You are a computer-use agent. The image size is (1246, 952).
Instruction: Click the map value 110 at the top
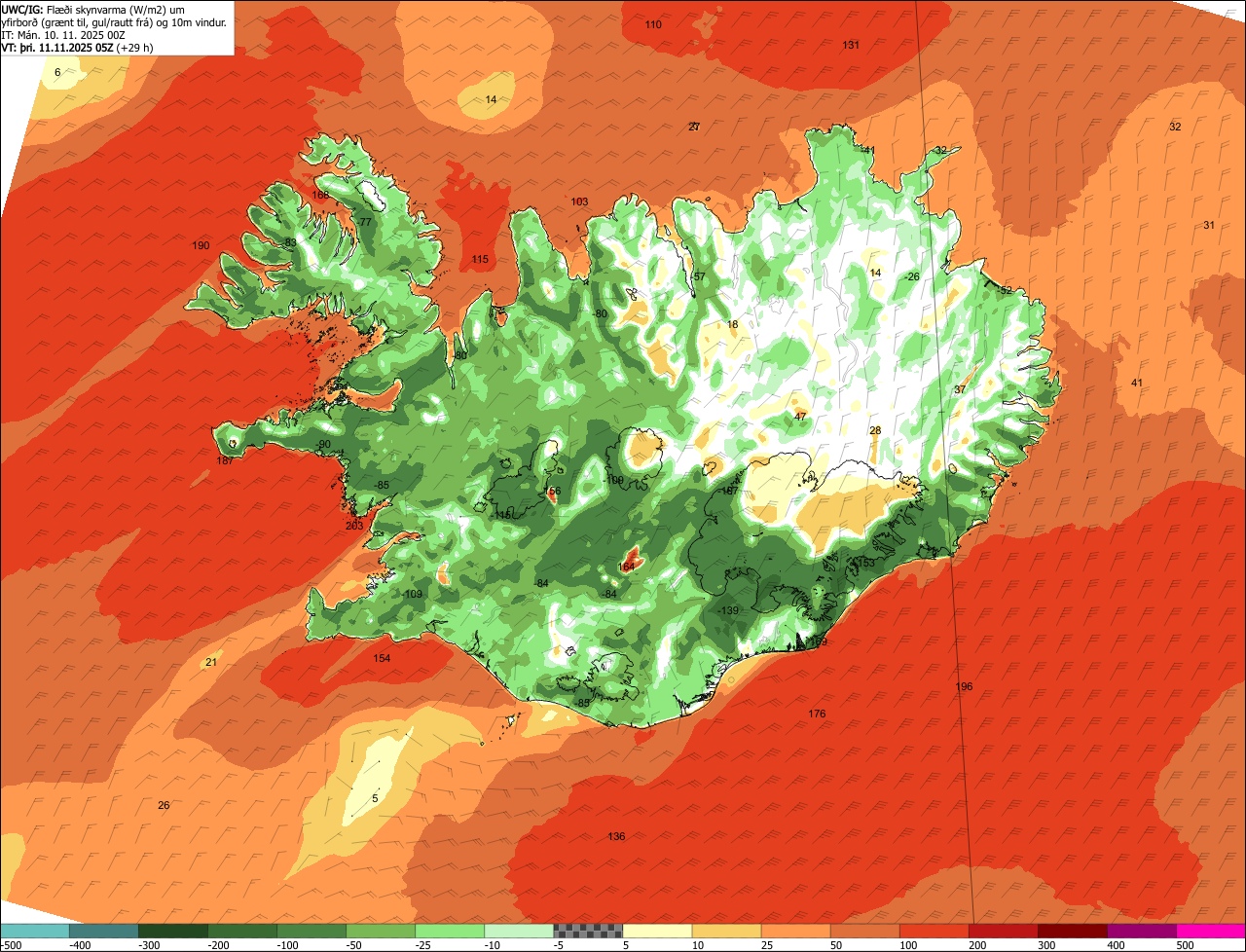653,24
